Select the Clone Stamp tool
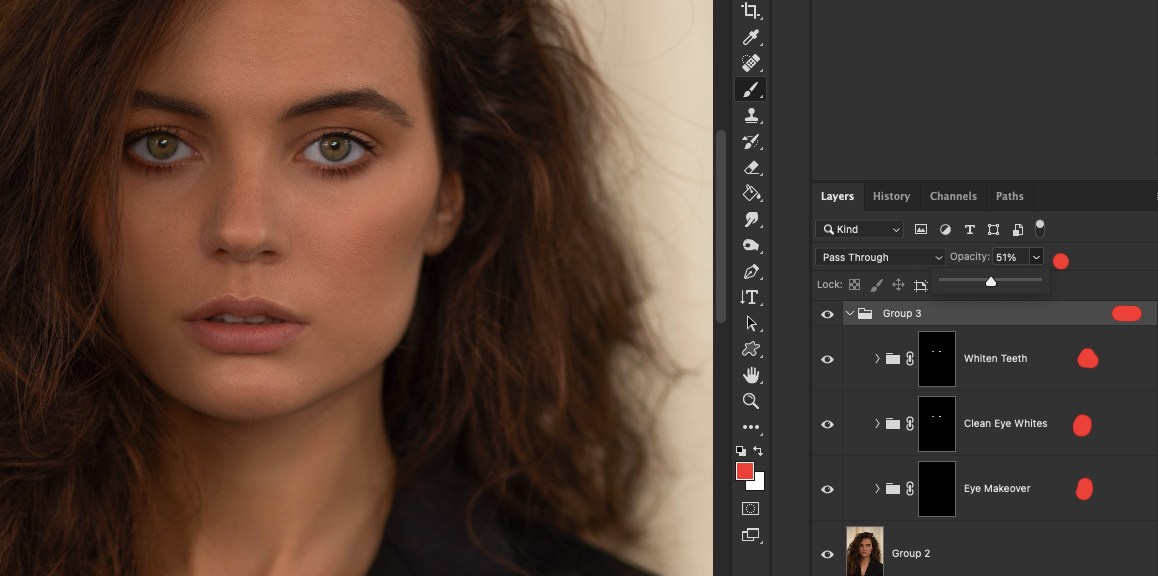 (751, 115)
